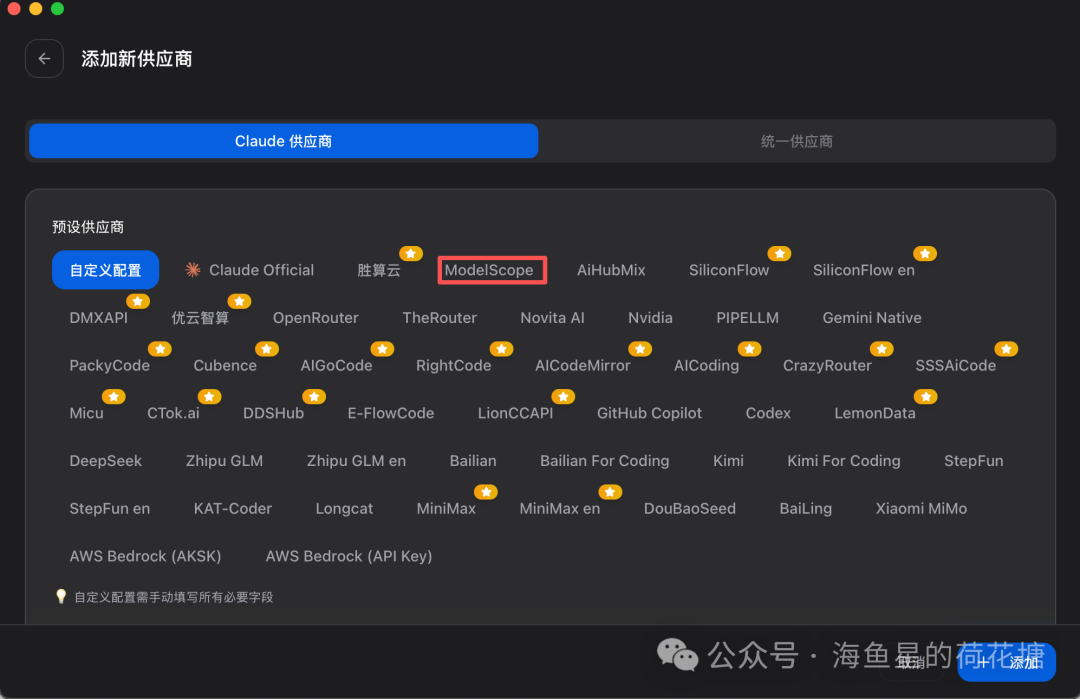Choose AWS Bedrock (AKSK) preset
The width and height of the screenshot is (1080, 699).
(x=145, y=556)
